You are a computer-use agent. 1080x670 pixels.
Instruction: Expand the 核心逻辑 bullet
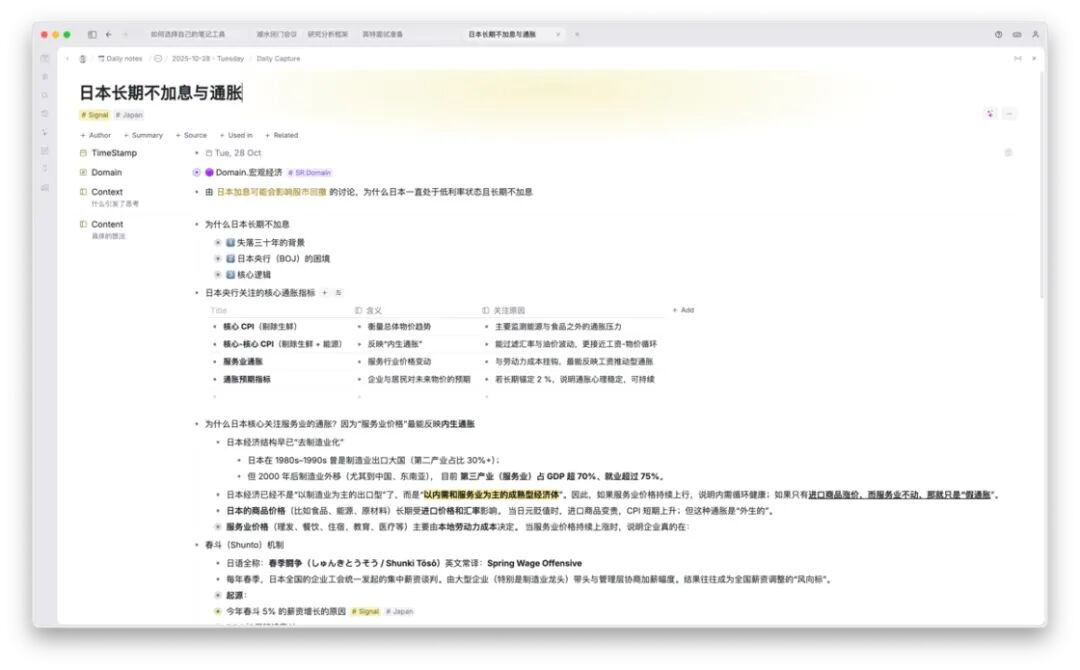[218, 274]
